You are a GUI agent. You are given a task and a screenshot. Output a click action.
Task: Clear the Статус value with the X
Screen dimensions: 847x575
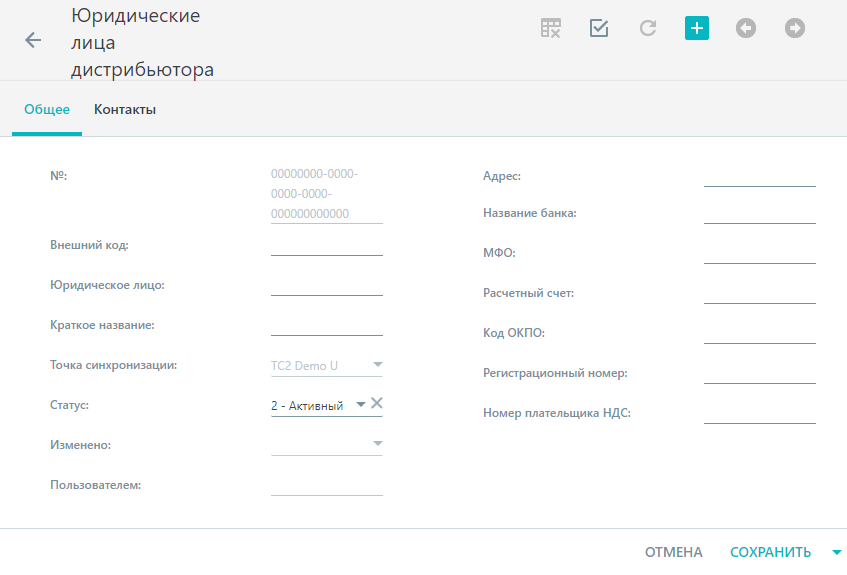[377, 403]
